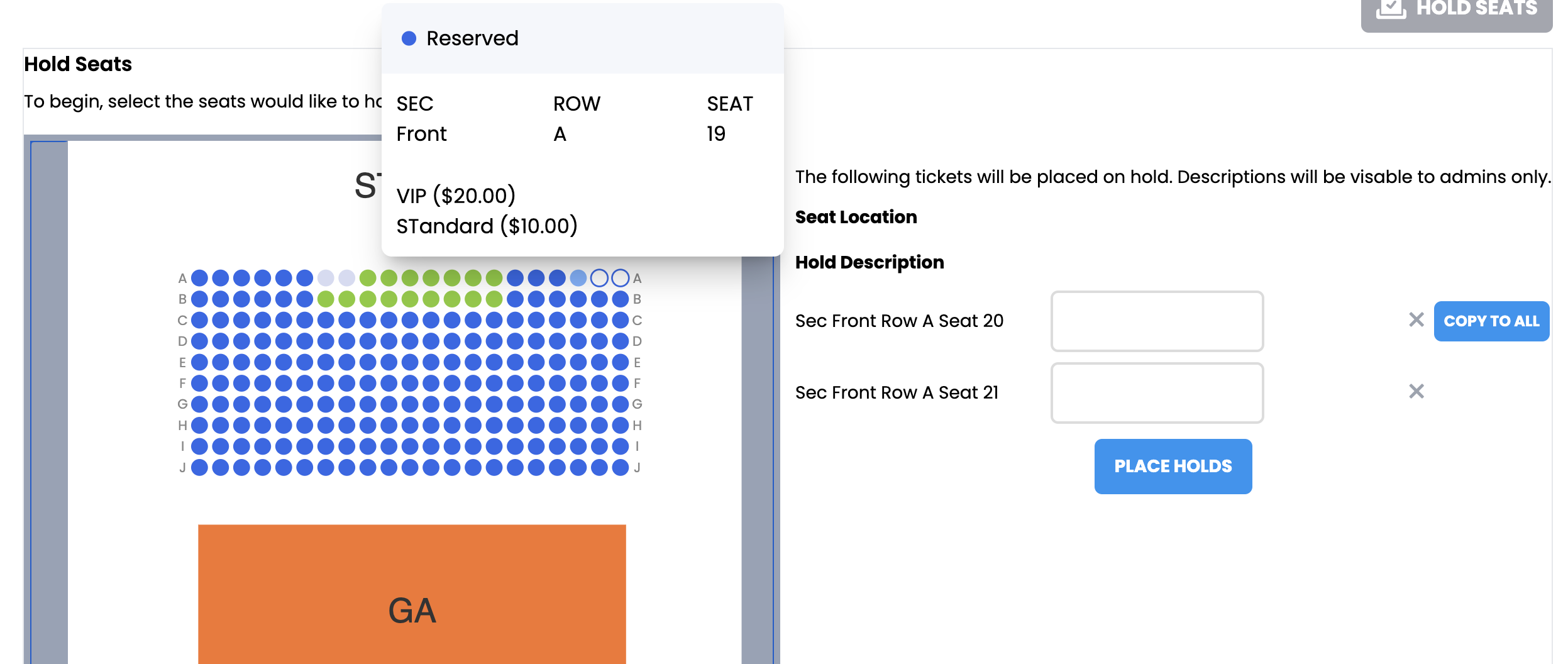Select the first seat in row C
Screen dimensions: 1568x664
pos(199,320)
